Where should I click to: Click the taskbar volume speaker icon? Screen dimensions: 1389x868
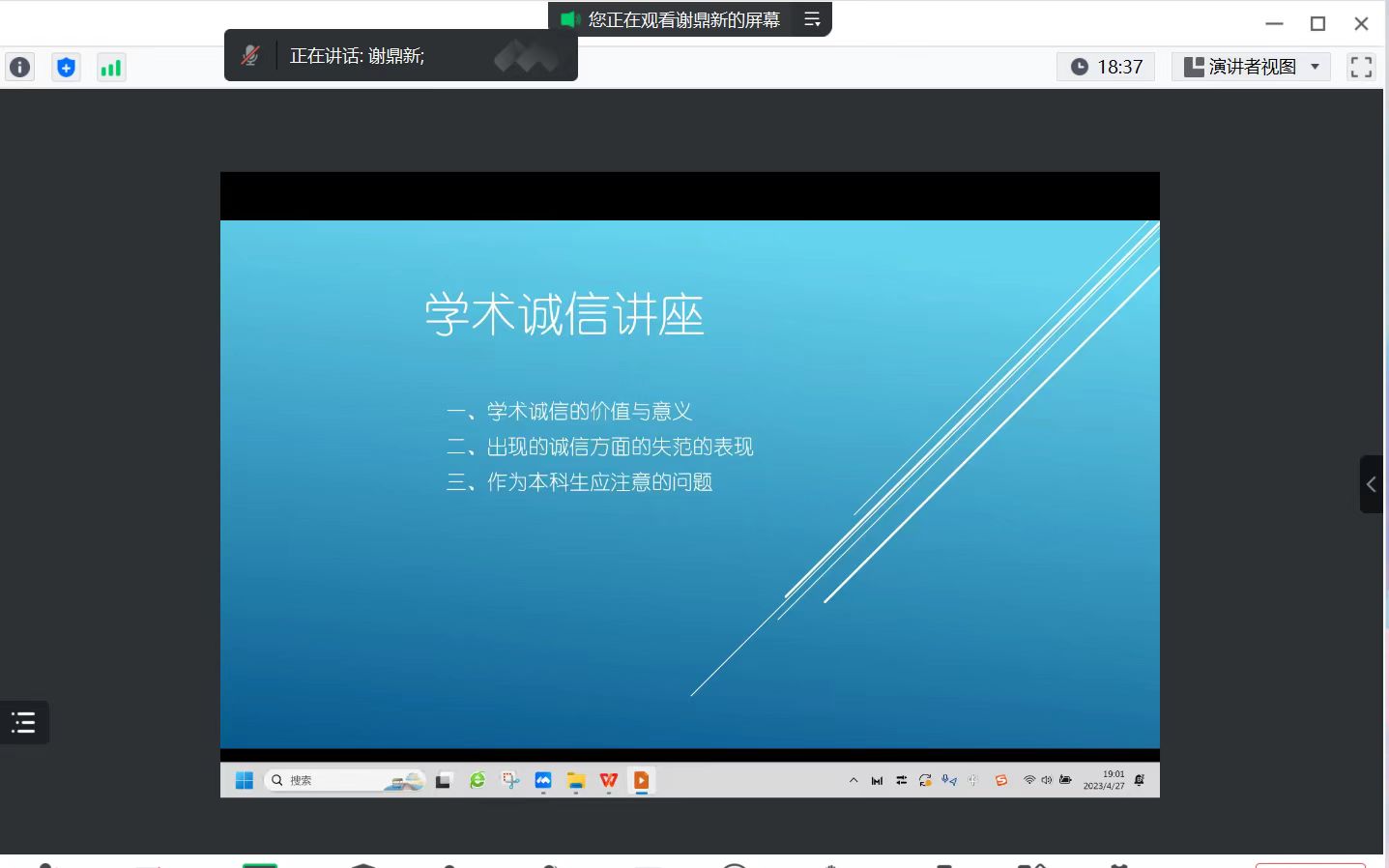click(x=1047, y=780)
